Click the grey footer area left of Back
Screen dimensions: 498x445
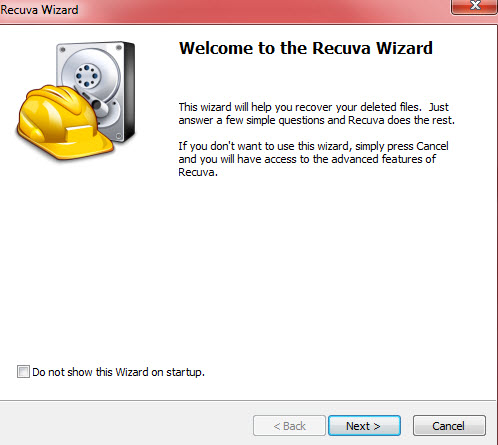(x=125, y=423)
